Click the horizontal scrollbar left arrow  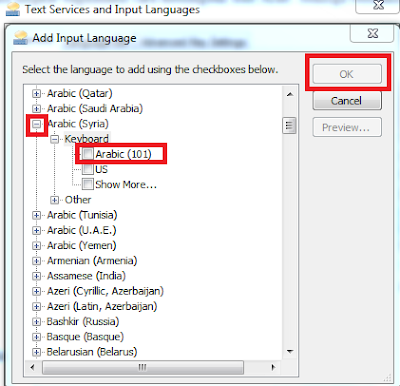[x=32, y=367]
